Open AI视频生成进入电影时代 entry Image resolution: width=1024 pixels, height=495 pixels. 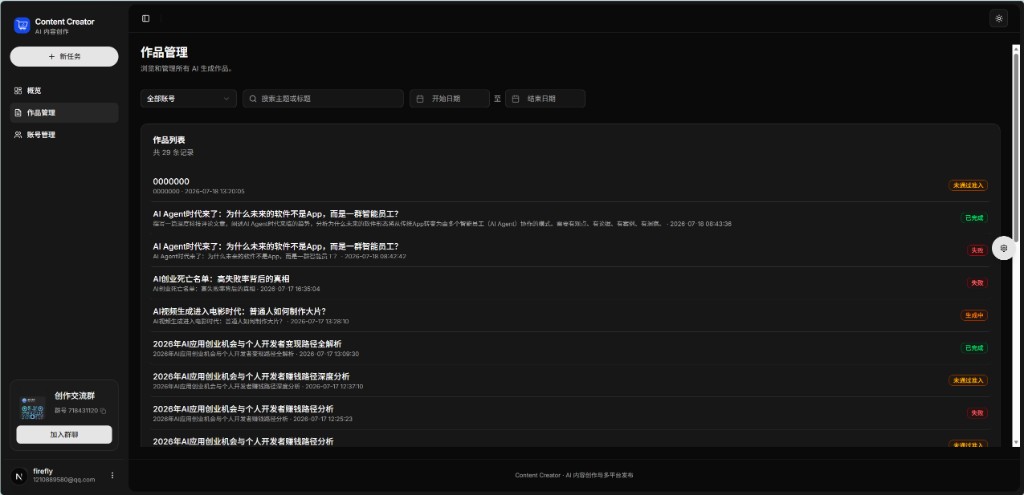[570, 315]
